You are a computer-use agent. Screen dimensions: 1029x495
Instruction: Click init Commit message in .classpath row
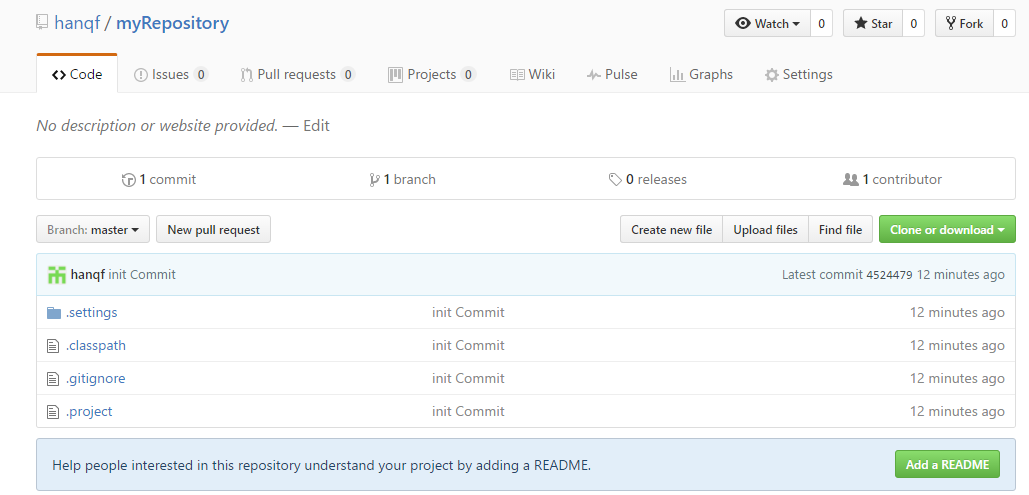click(x=469, y=345)
